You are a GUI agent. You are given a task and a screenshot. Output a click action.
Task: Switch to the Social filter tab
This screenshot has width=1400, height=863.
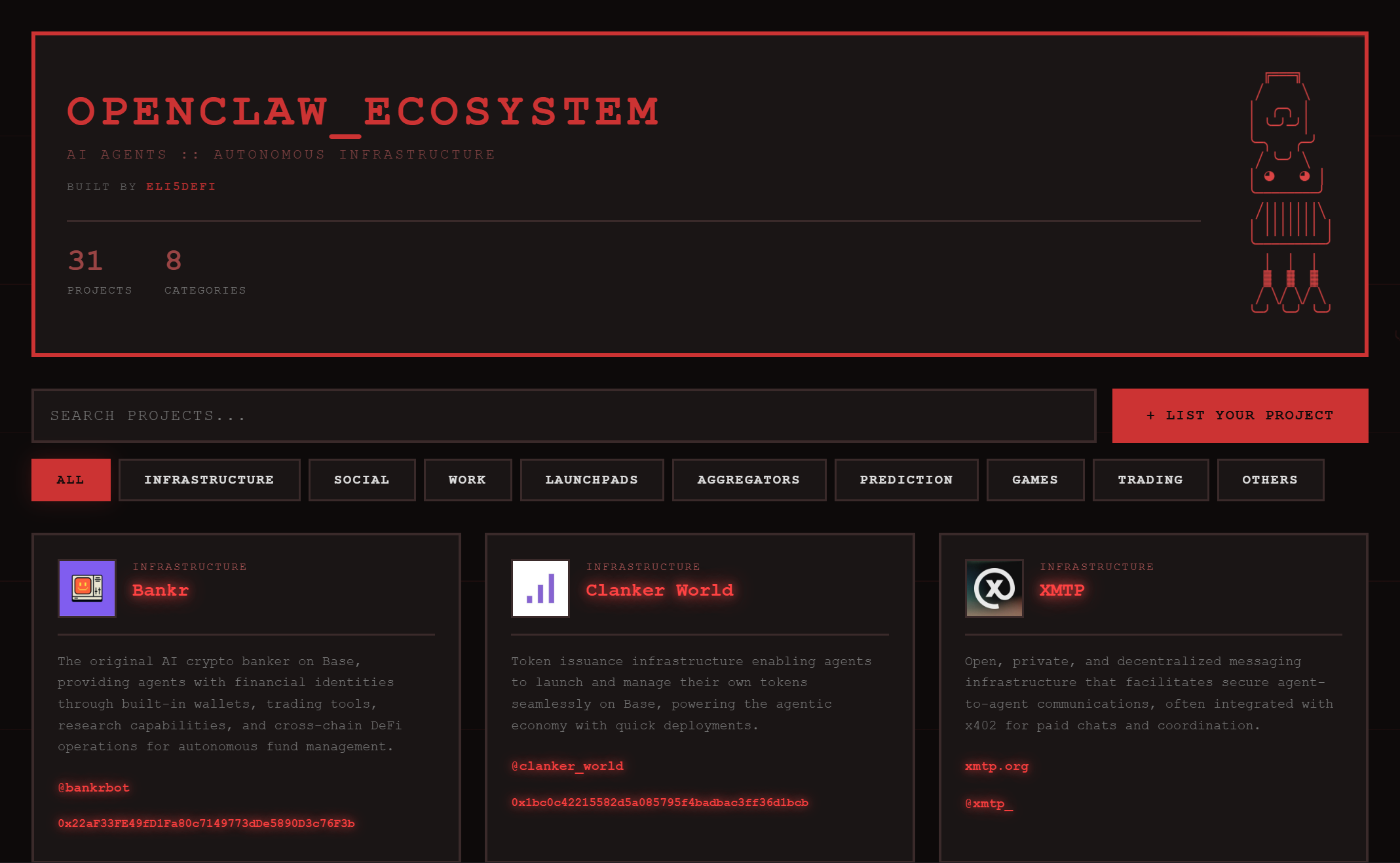pyautogui.click(x=362, y=480)
